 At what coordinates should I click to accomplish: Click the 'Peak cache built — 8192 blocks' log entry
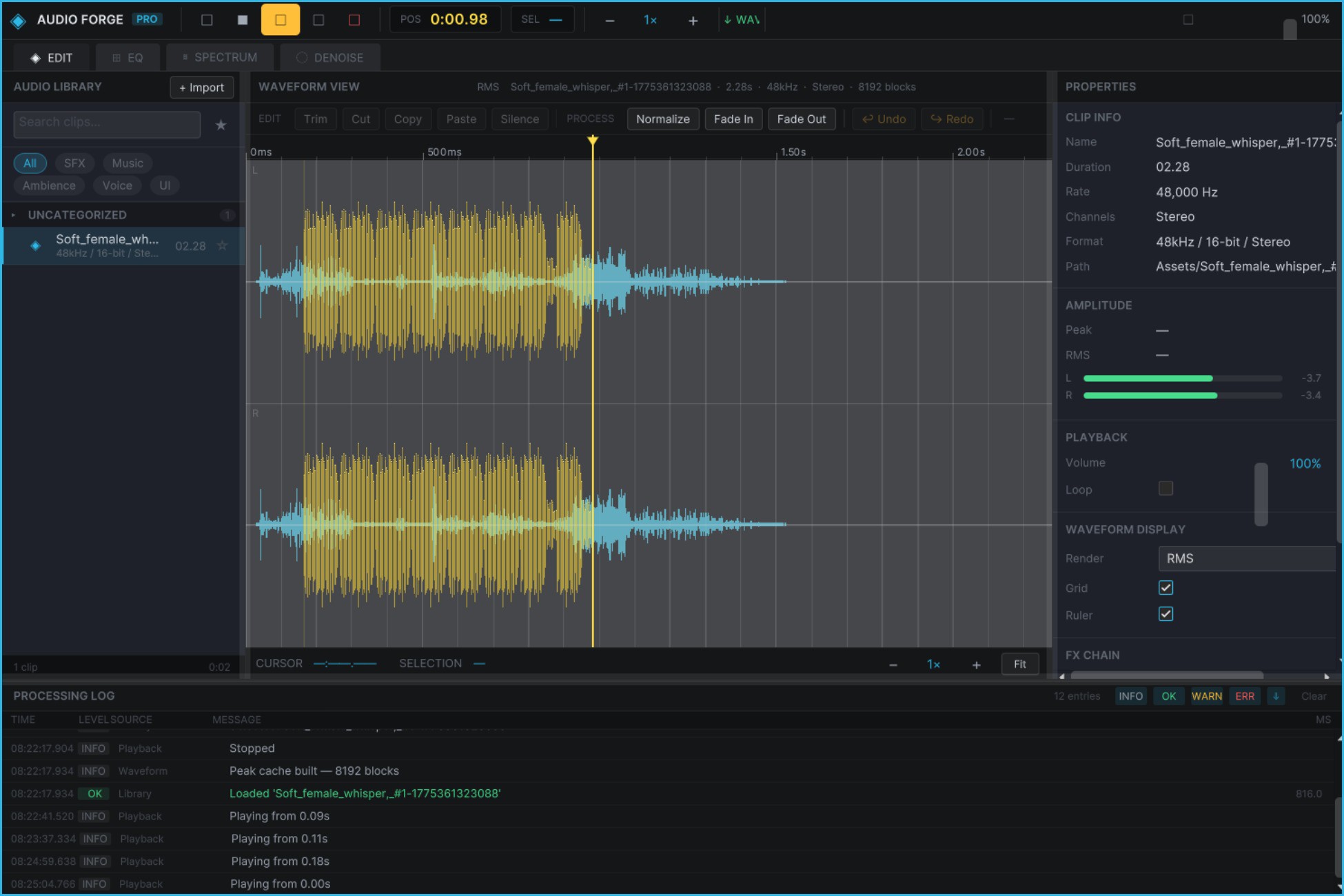pos(314,771)
